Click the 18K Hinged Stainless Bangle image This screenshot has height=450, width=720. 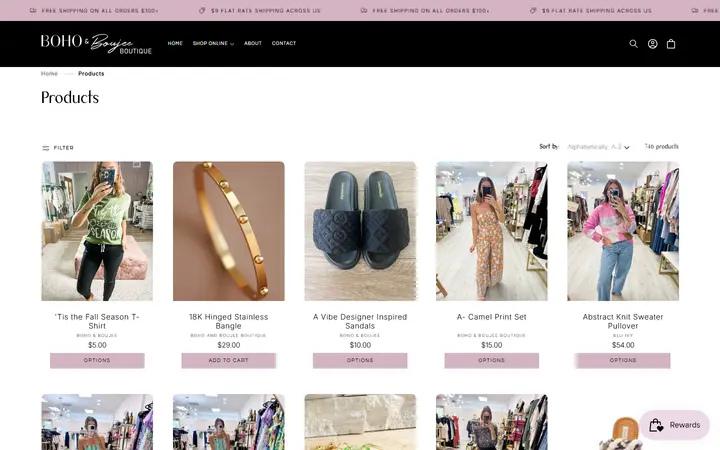(229, 231)
